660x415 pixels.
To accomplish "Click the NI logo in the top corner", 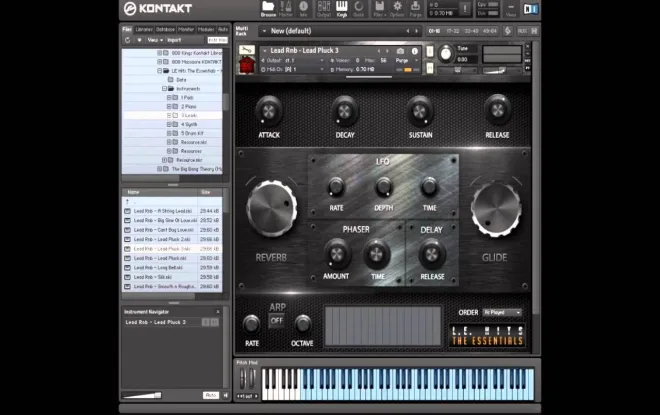I will click(531, 9).
